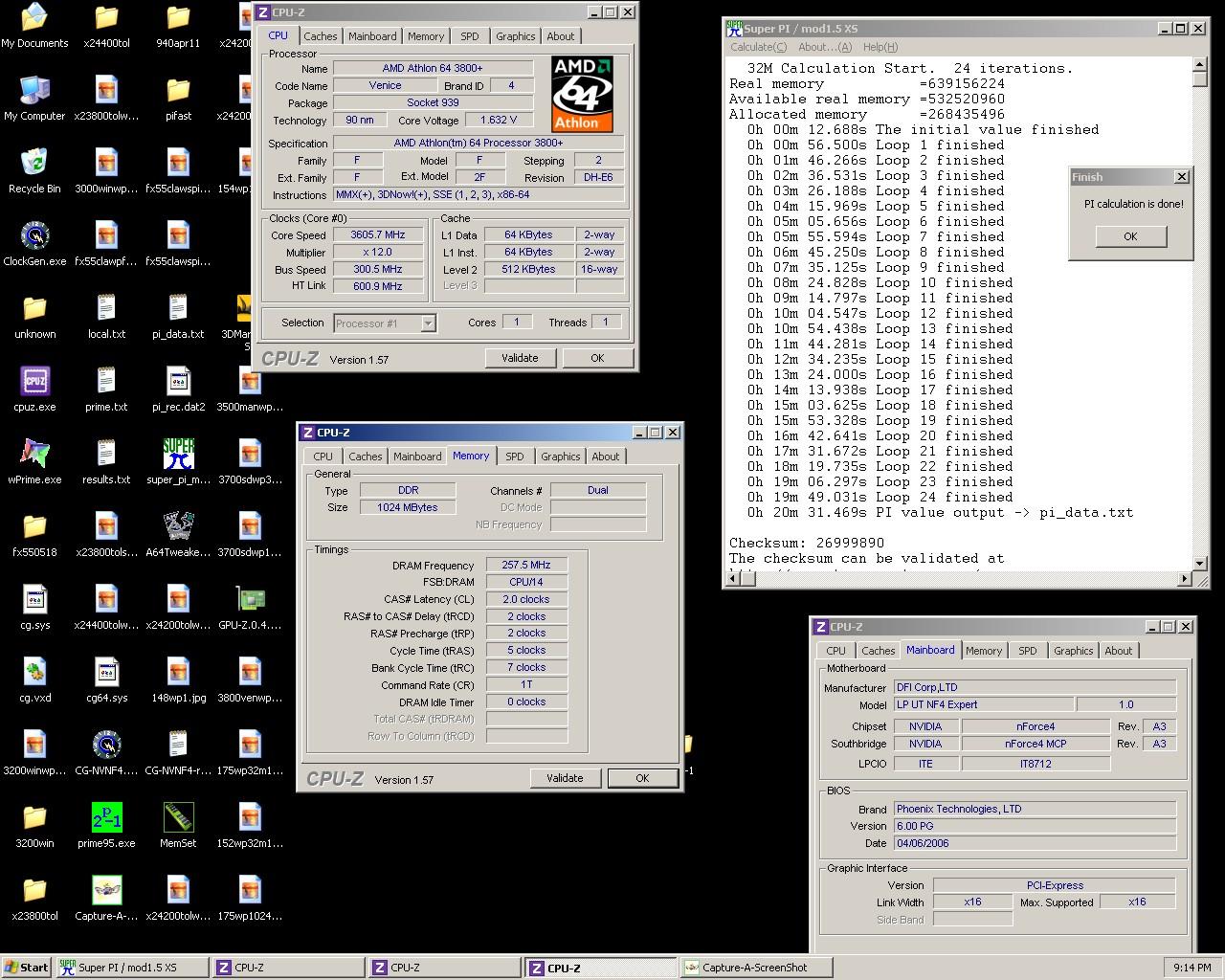Click Validate in the Memory tab window
This screenshot has height=980, width=1225.
565,778
